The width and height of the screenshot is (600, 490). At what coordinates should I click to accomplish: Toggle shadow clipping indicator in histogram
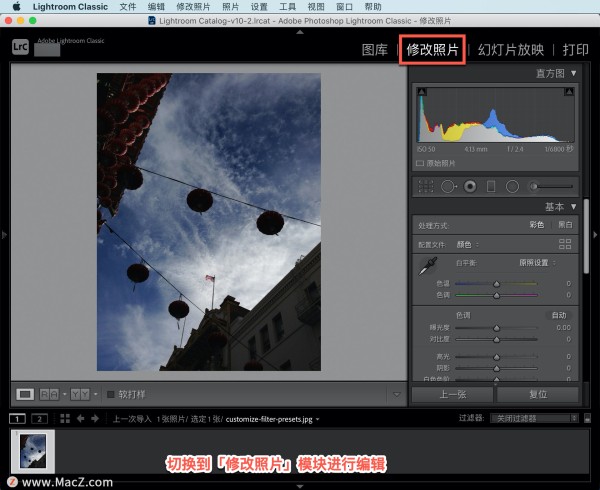point(421,93)
